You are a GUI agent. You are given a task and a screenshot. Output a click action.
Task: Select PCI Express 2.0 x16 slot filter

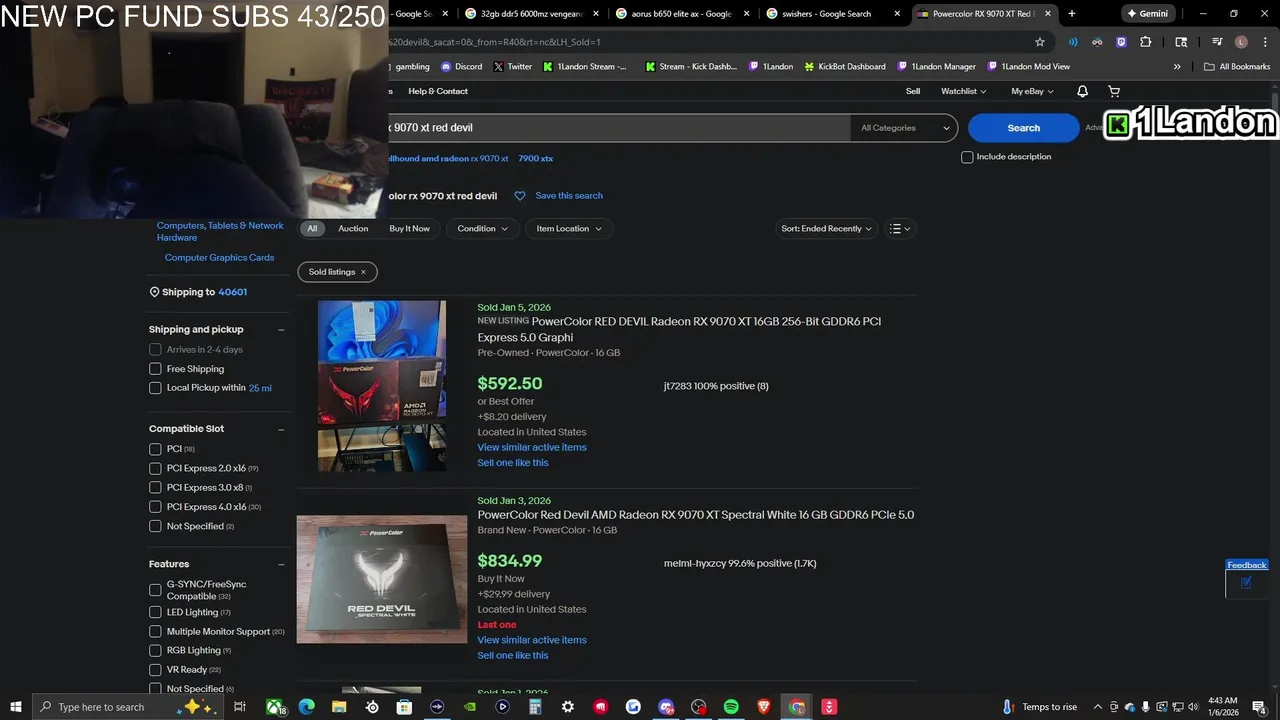pyautogui.click(x=155, y=468)
